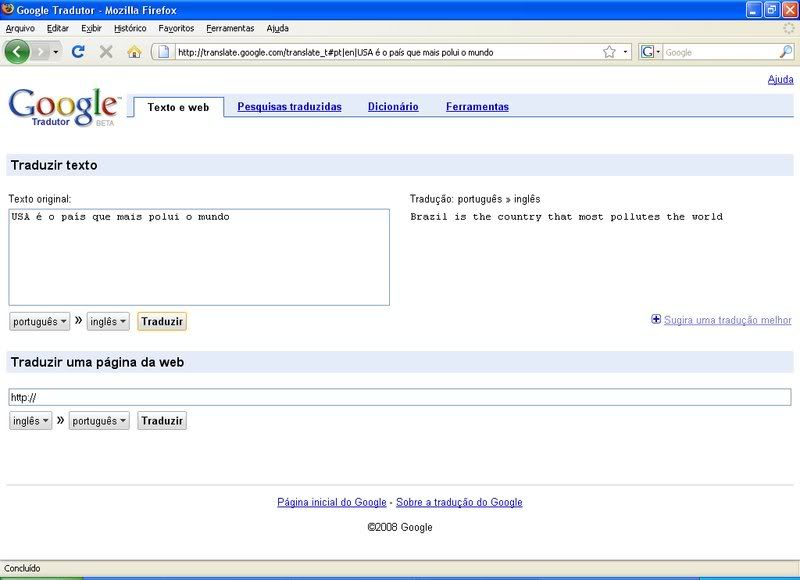Open the Editar menu
The width and height of the screenshot is (800, 580).
(x=58, y=29)
